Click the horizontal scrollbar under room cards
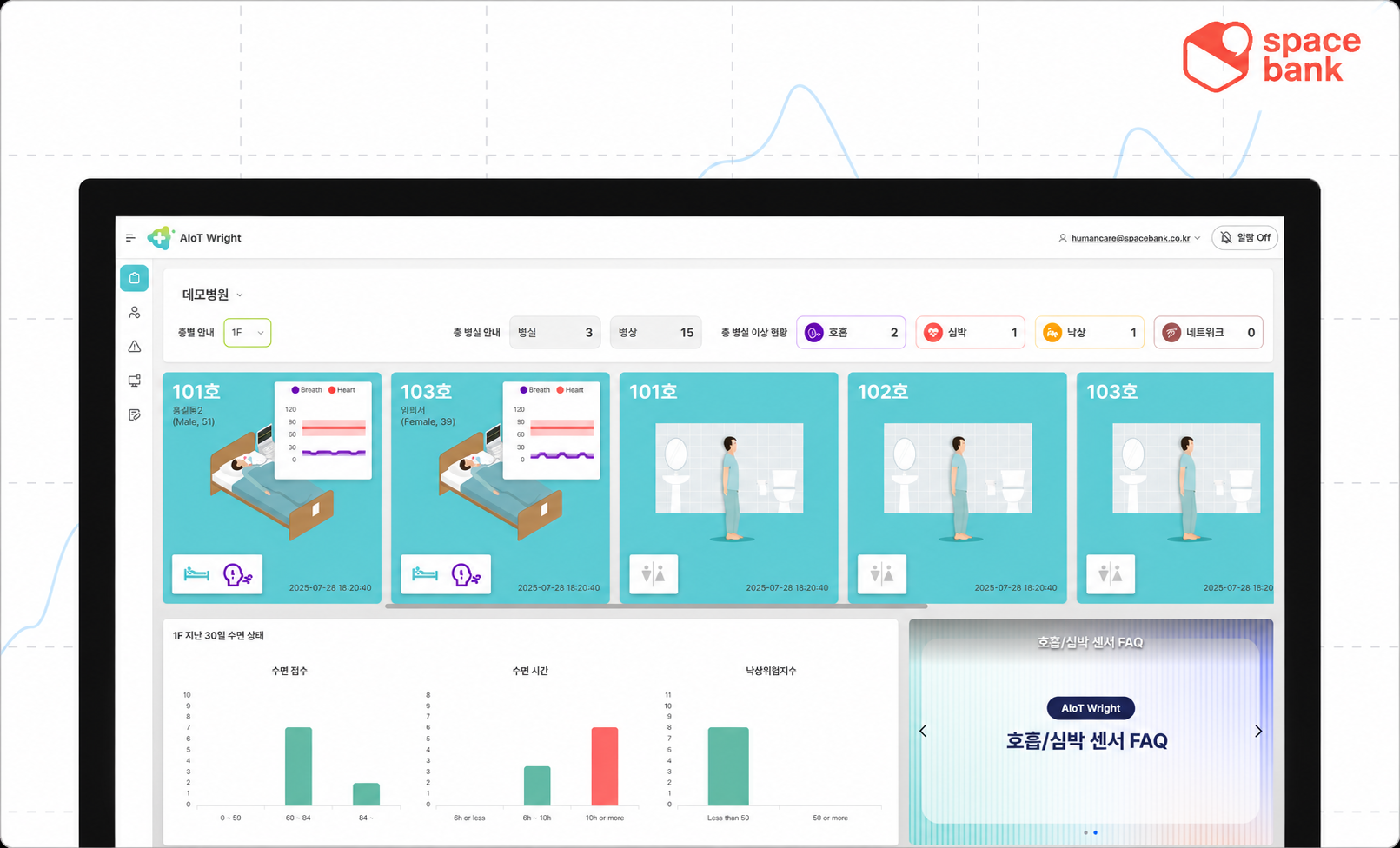Screen dimensions: 1400x848 point(656,606)
